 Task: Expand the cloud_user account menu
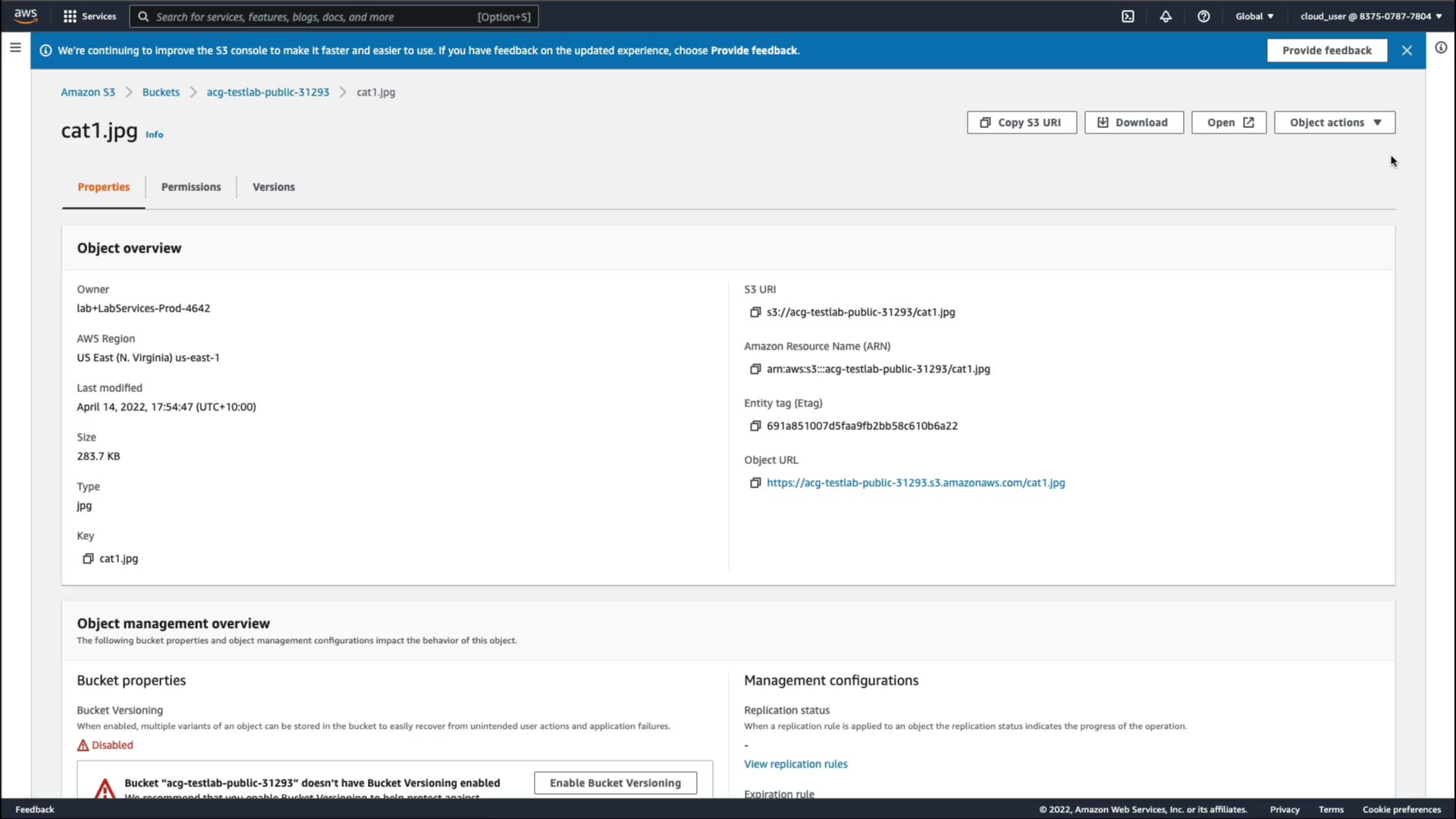point(1371,16)
